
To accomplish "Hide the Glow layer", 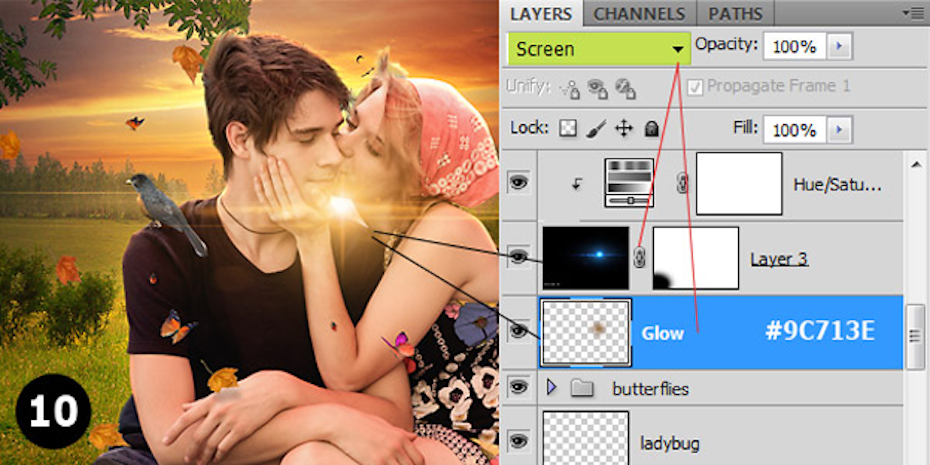I will coord(518,330).
